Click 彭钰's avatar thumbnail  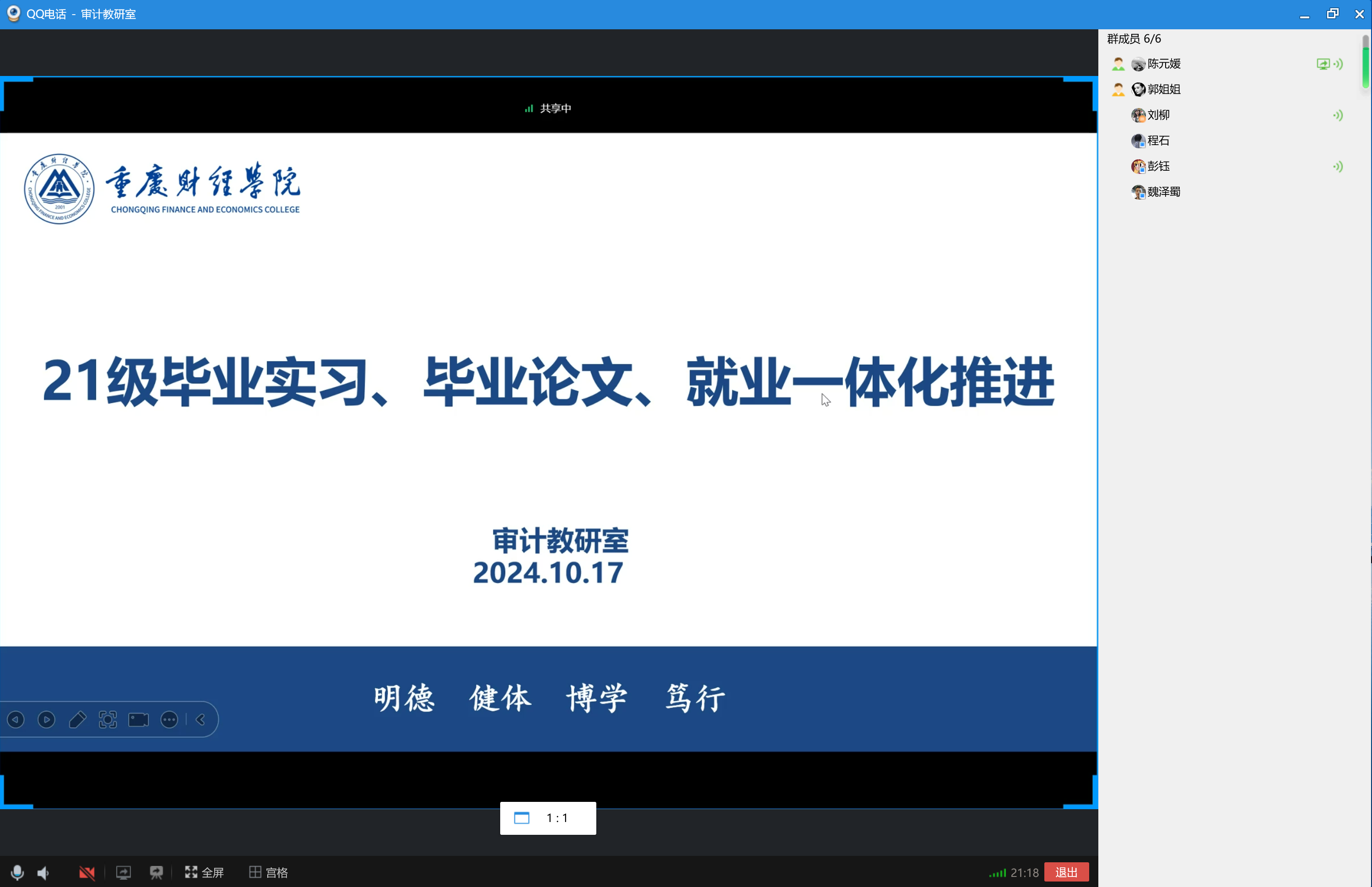(1138, 167)
